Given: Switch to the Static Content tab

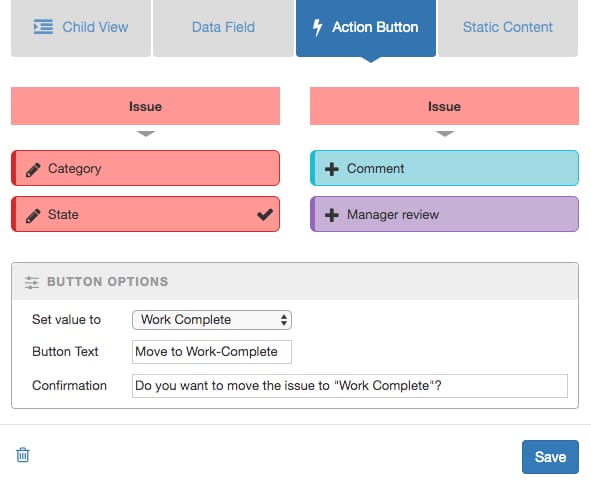Looking at the screenshot, I should 508,28.
